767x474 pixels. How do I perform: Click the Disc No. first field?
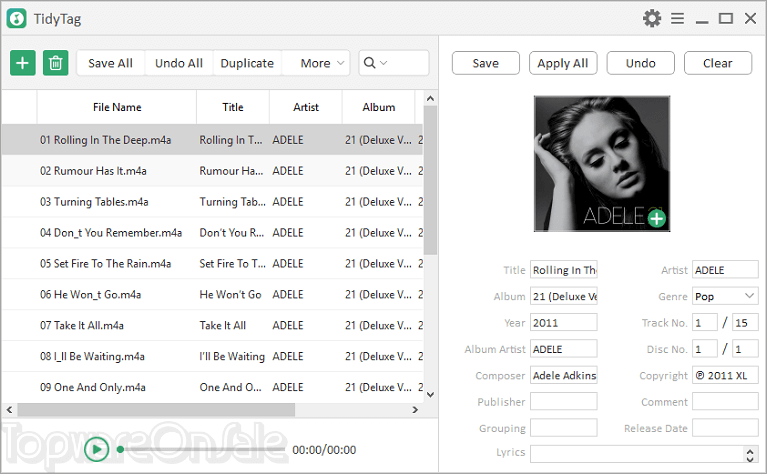[x=705, y=349]
